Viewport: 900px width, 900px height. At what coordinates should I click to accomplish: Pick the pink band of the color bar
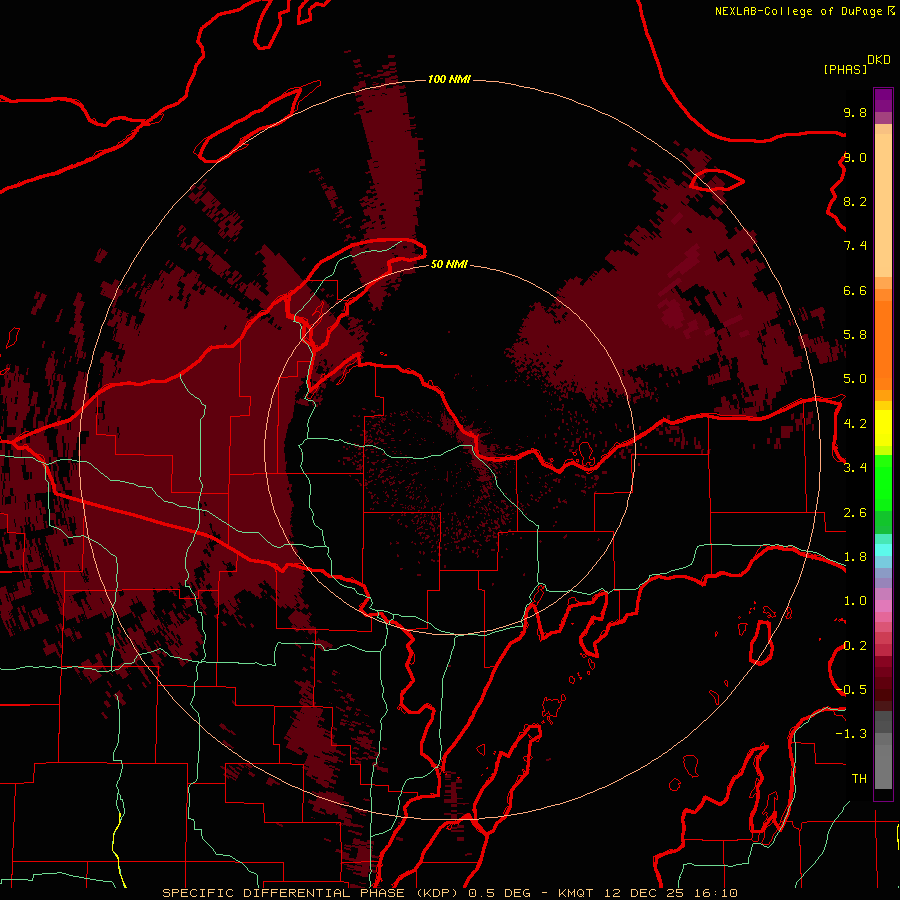[x=883, y=606]
